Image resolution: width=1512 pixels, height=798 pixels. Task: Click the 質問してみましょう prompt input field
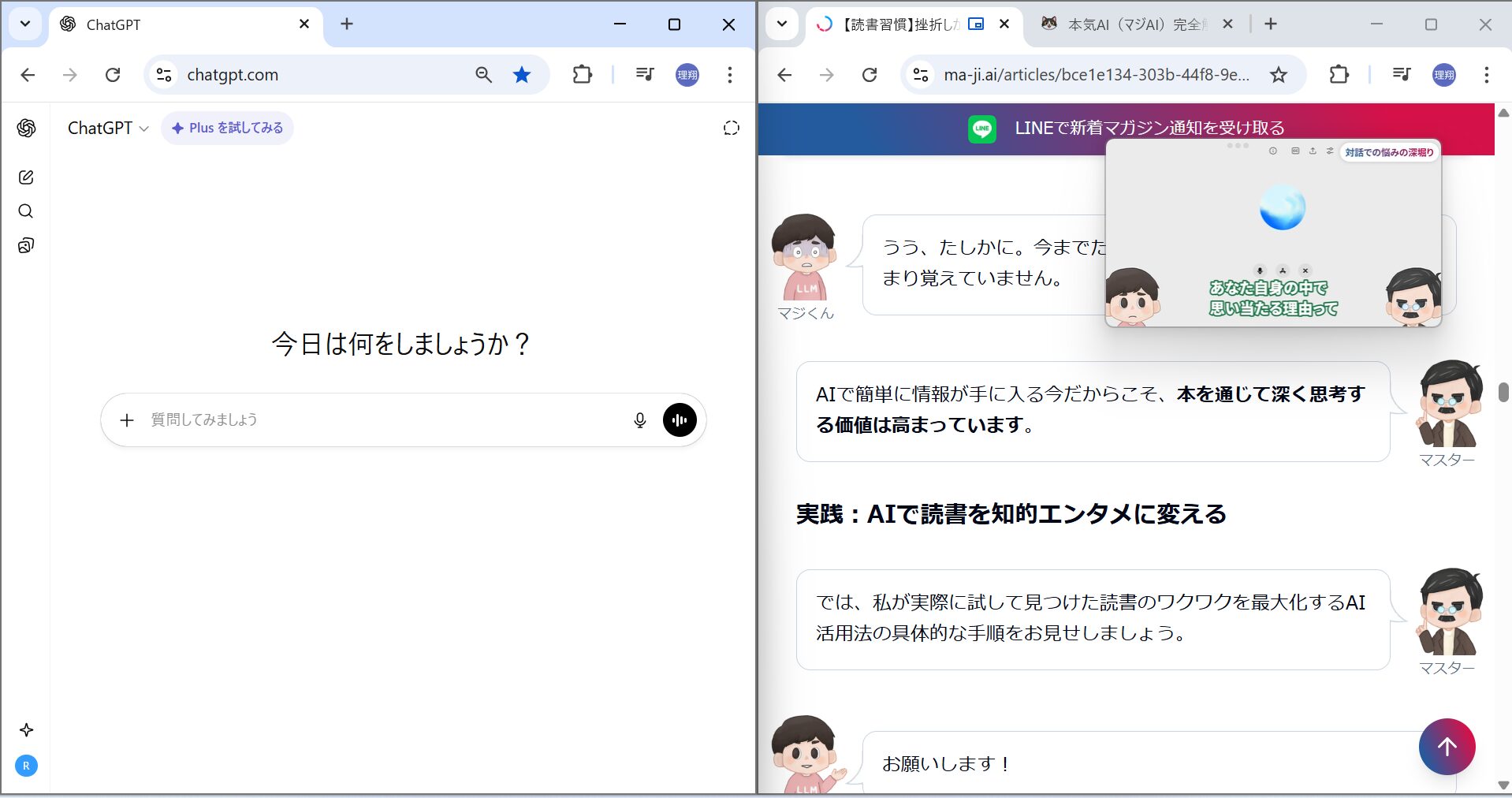378,420
